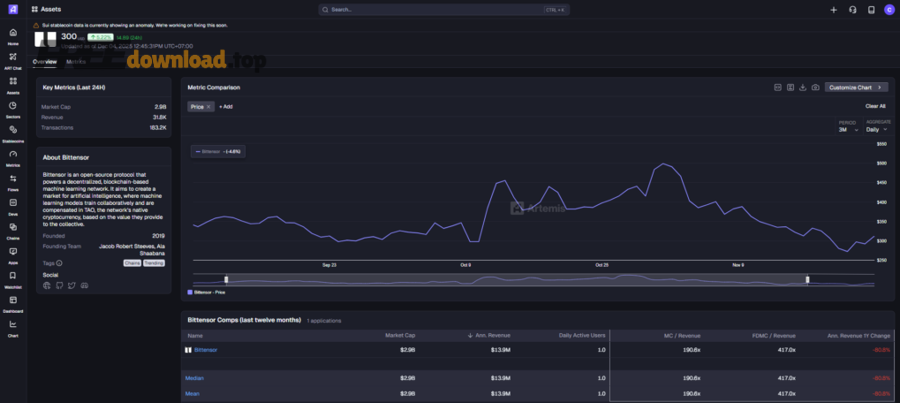Open ART Chat from the sidebar
This screenshot has width=900, height=403.
pos(13,61)
